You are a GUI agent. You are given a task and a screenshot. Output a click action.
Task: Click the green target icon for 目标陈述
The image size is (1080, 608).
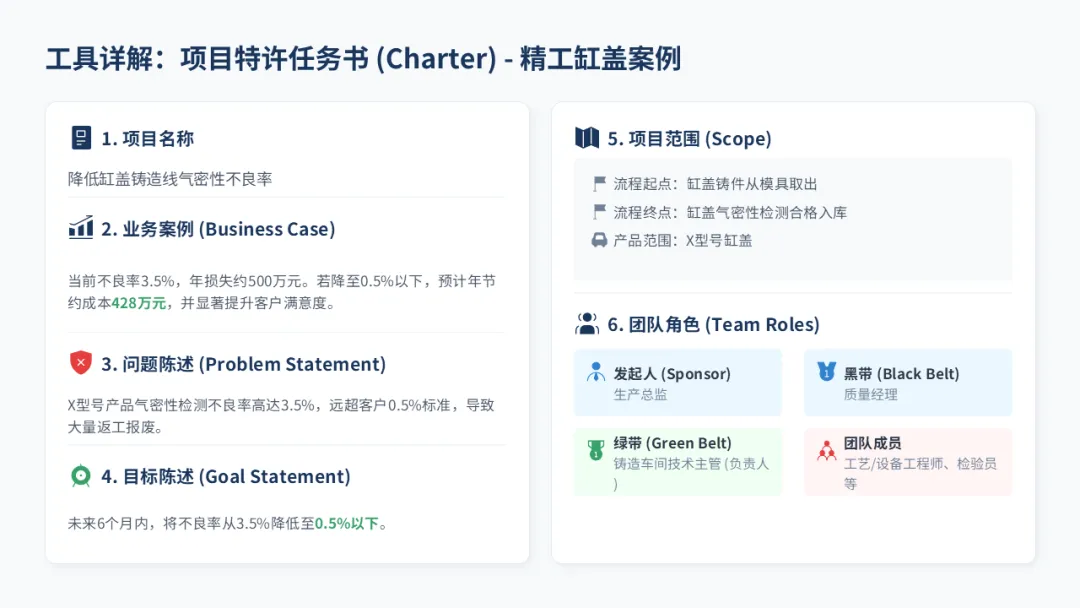(81, 476)
